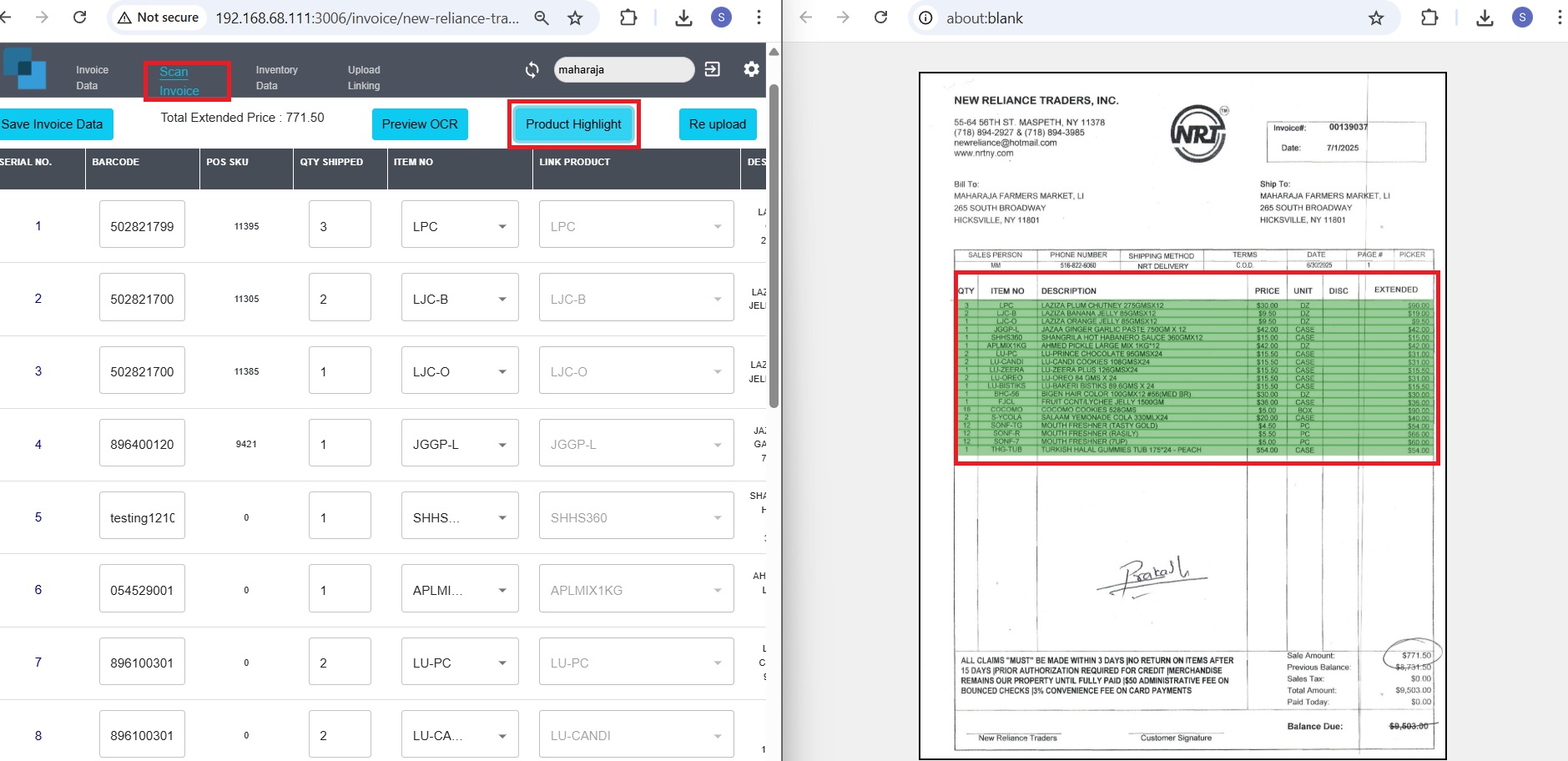The image size is (1568, 761).
Task: Click serial number 5
Action: (x=38, y=517)
